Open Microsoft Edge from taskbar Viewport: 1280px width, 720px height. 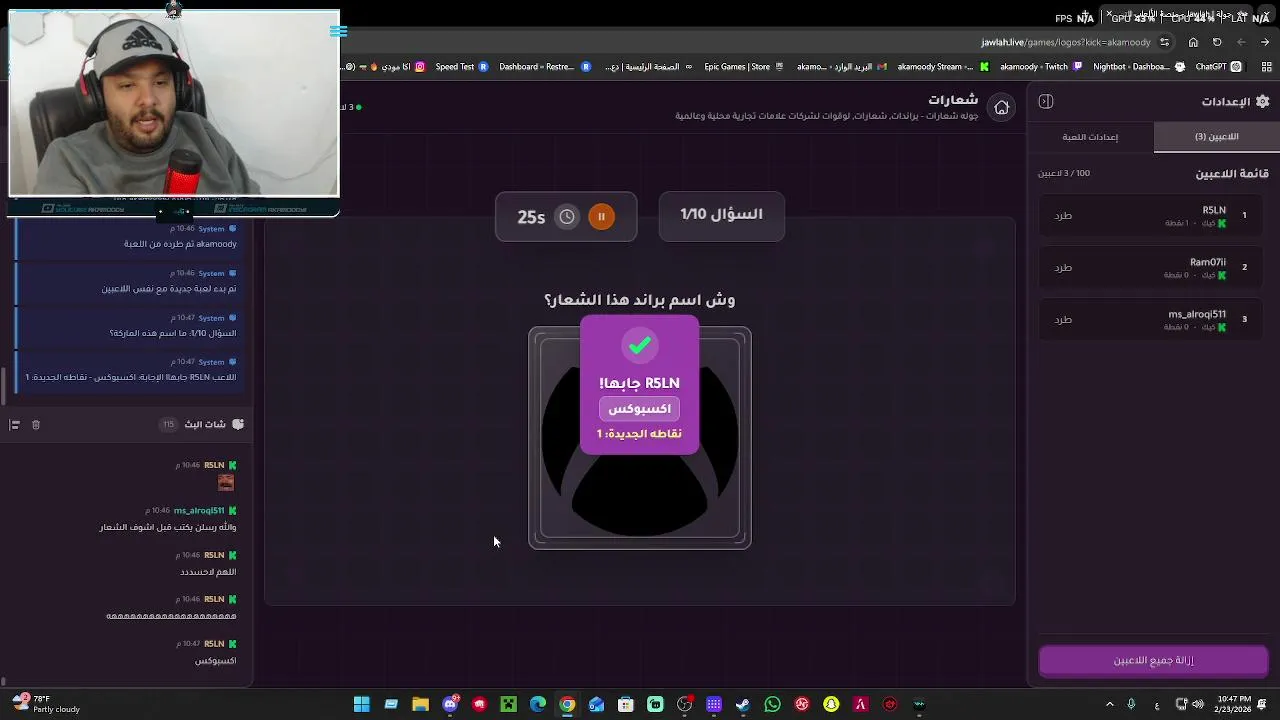coord(538,705)
